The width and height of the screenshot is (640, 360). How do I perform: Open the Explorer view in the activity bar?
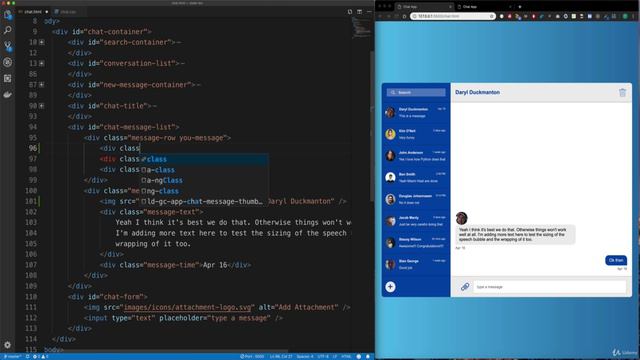pos(7,15)
